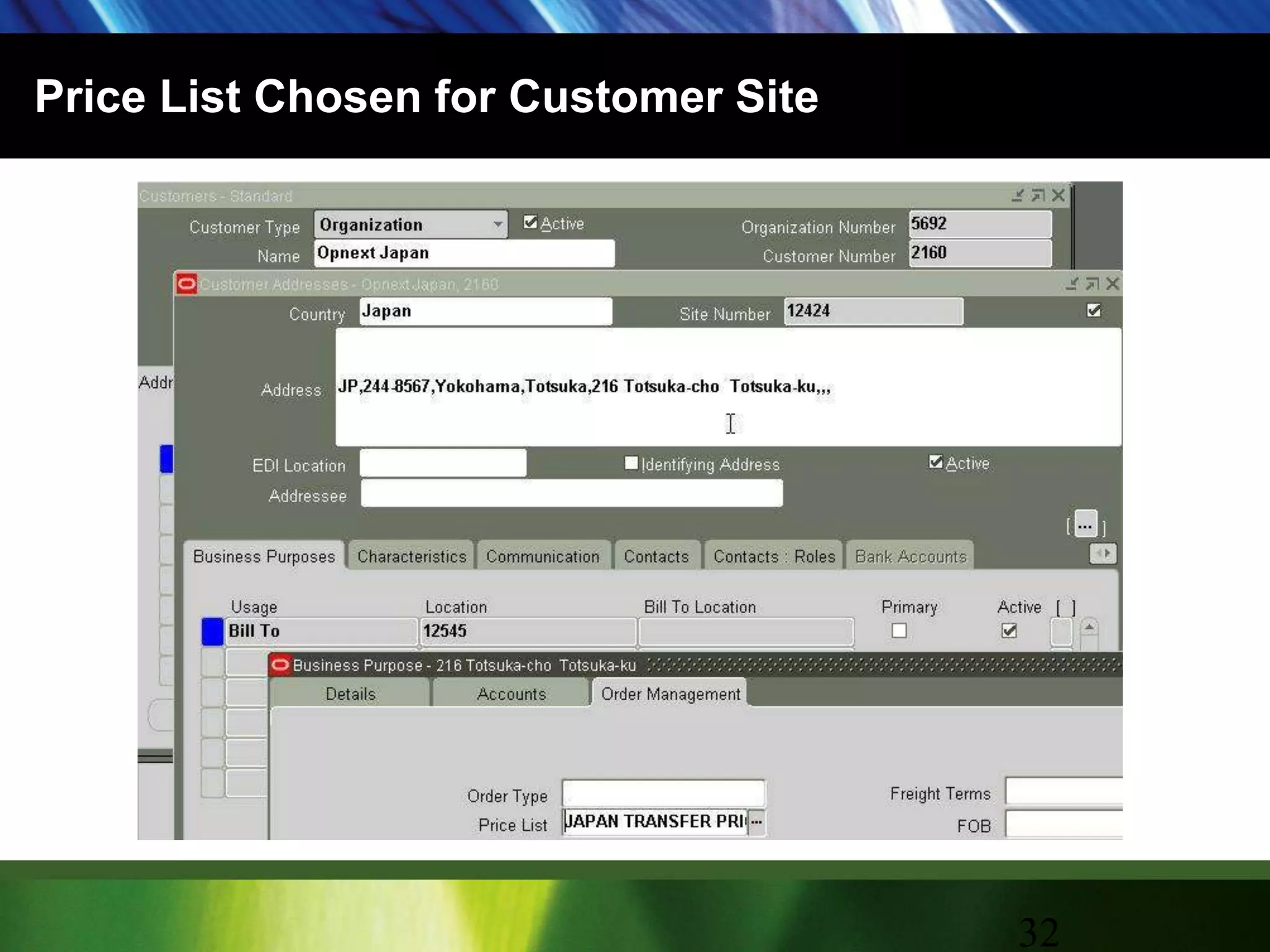This screenshot has width=1270, height=952.
Task: Click the tab scroll arrows button
Action: pyautogui.click(x=1103, y=553)
